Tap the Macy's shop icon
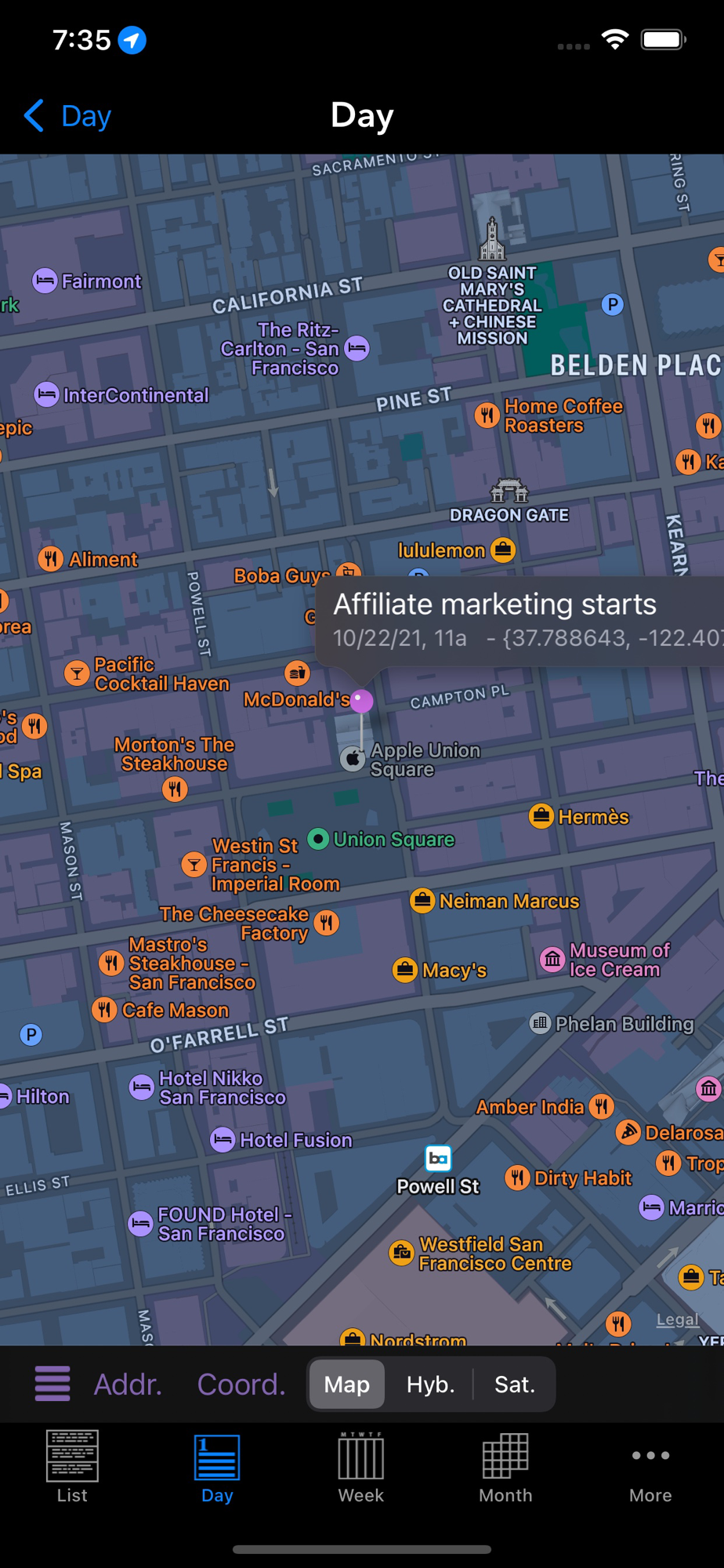 point(405,970)
